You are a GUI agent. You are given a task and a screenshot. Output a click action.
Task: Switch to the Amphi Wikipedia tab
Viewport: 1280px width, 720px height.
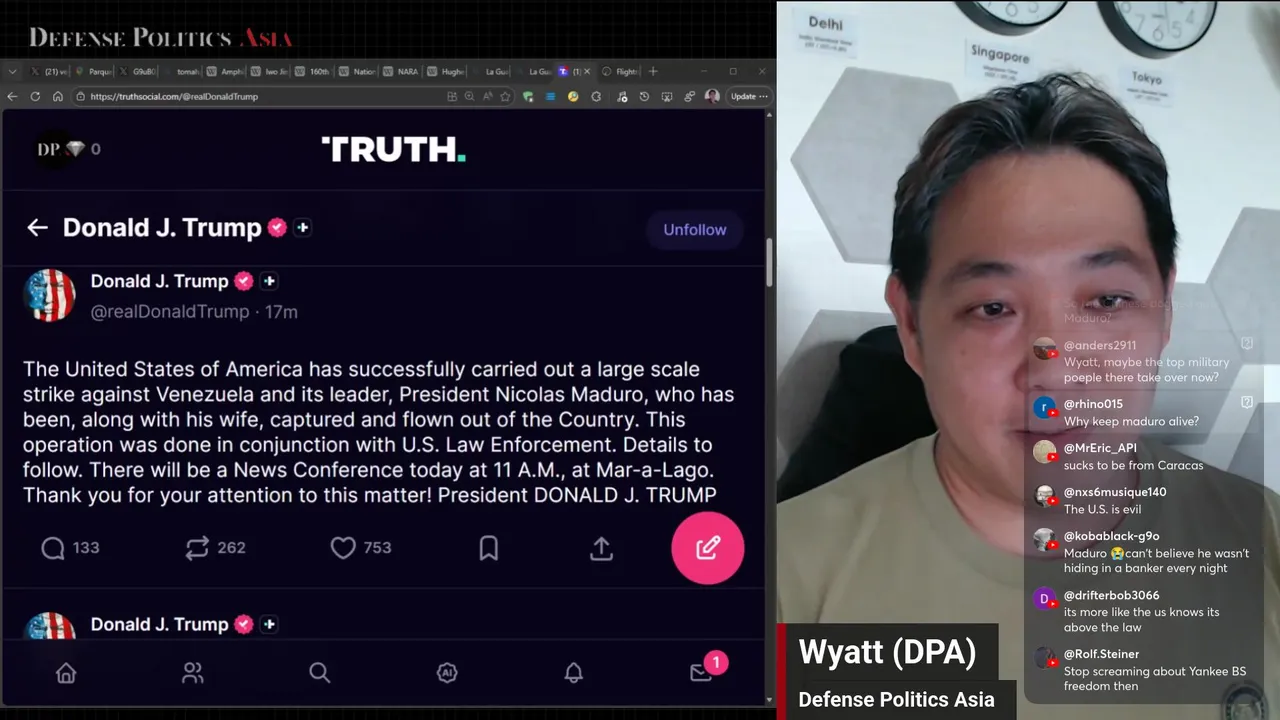pyautogui.click(x=225, y=71)
